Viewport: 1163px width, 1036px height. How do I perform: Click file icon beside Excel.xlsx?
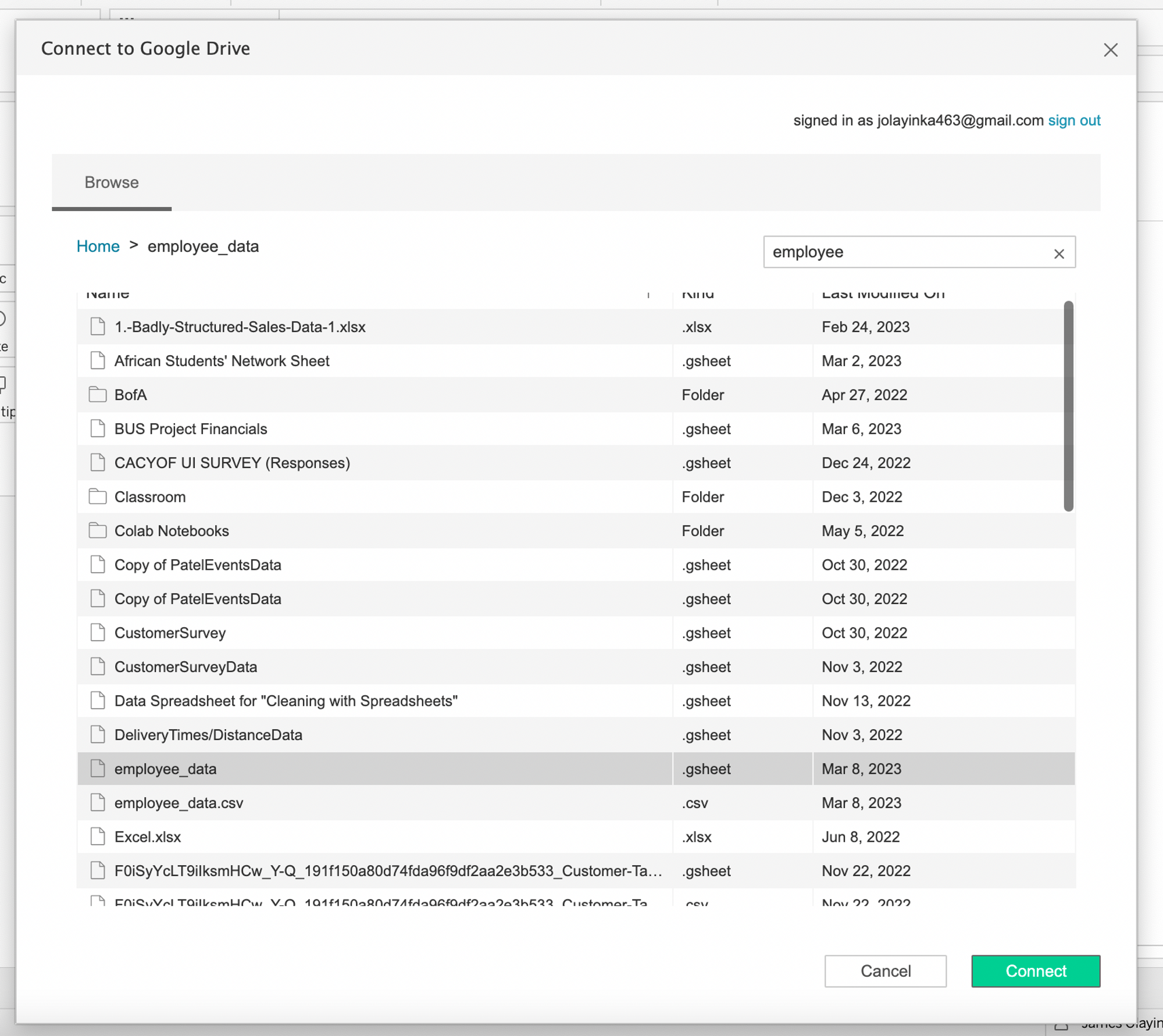click(x=98, y=836)
